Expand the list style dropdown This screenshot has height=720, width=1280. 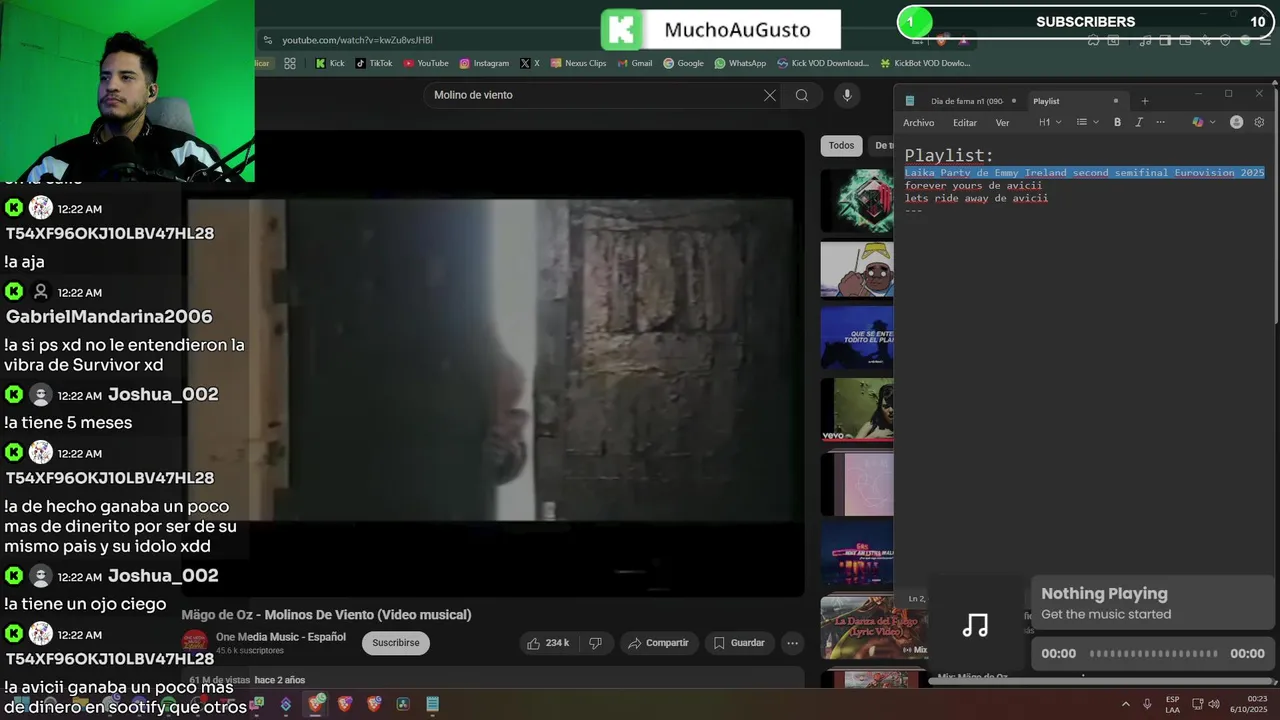(x=1087, y=122)
